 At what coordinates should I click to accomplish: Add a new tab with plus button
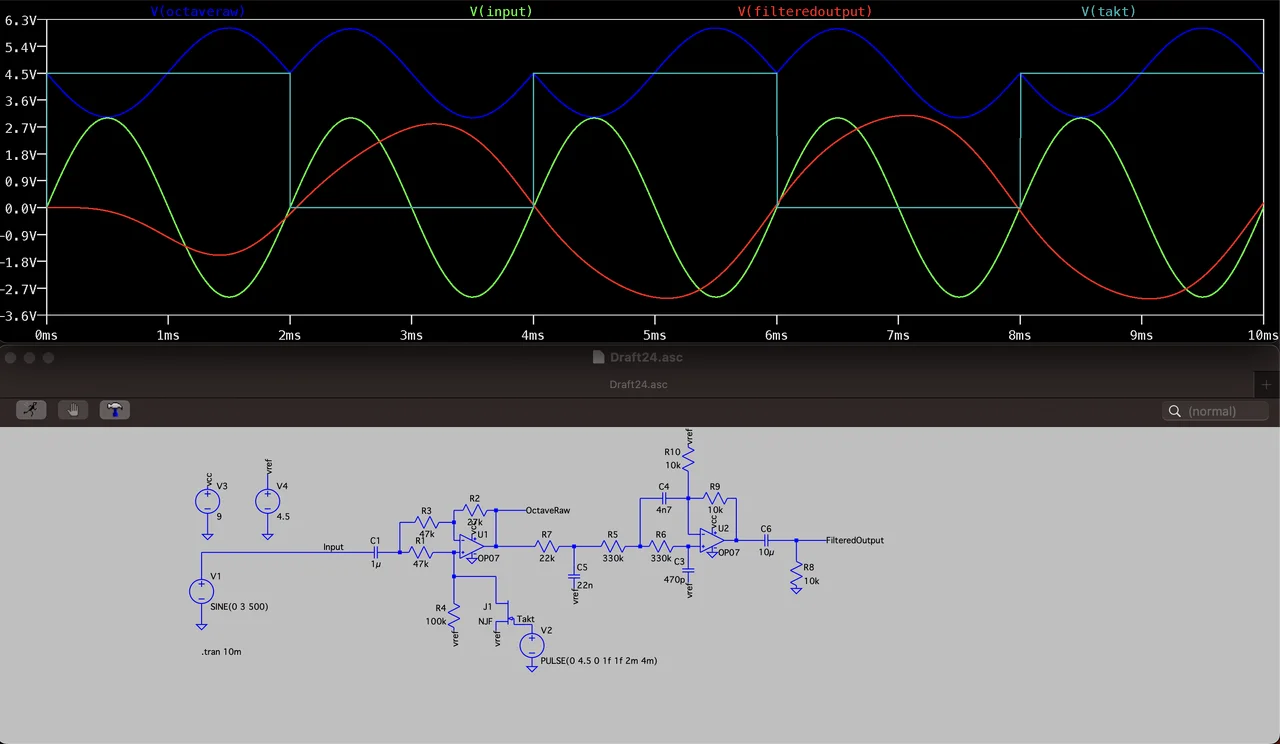click(x=1266, y=384)
